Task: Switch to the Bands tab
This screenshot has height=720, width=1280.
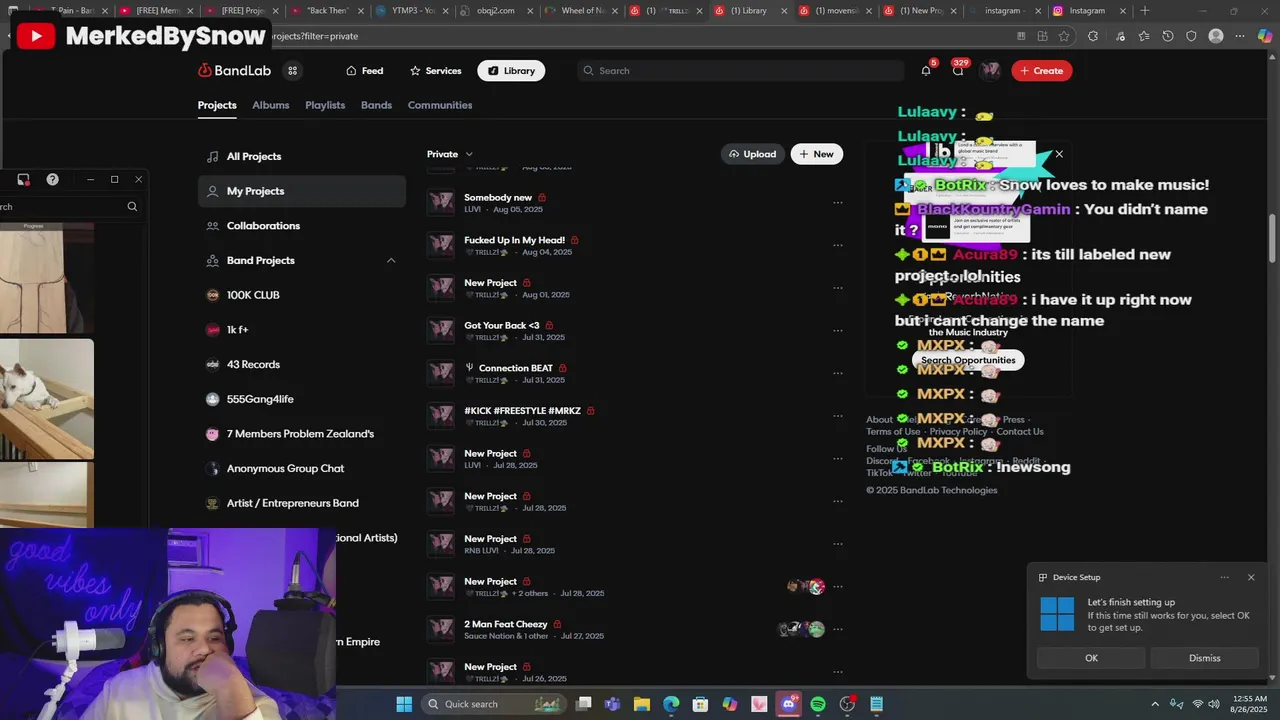Action: pyautogui.click(x=376, y=105)
